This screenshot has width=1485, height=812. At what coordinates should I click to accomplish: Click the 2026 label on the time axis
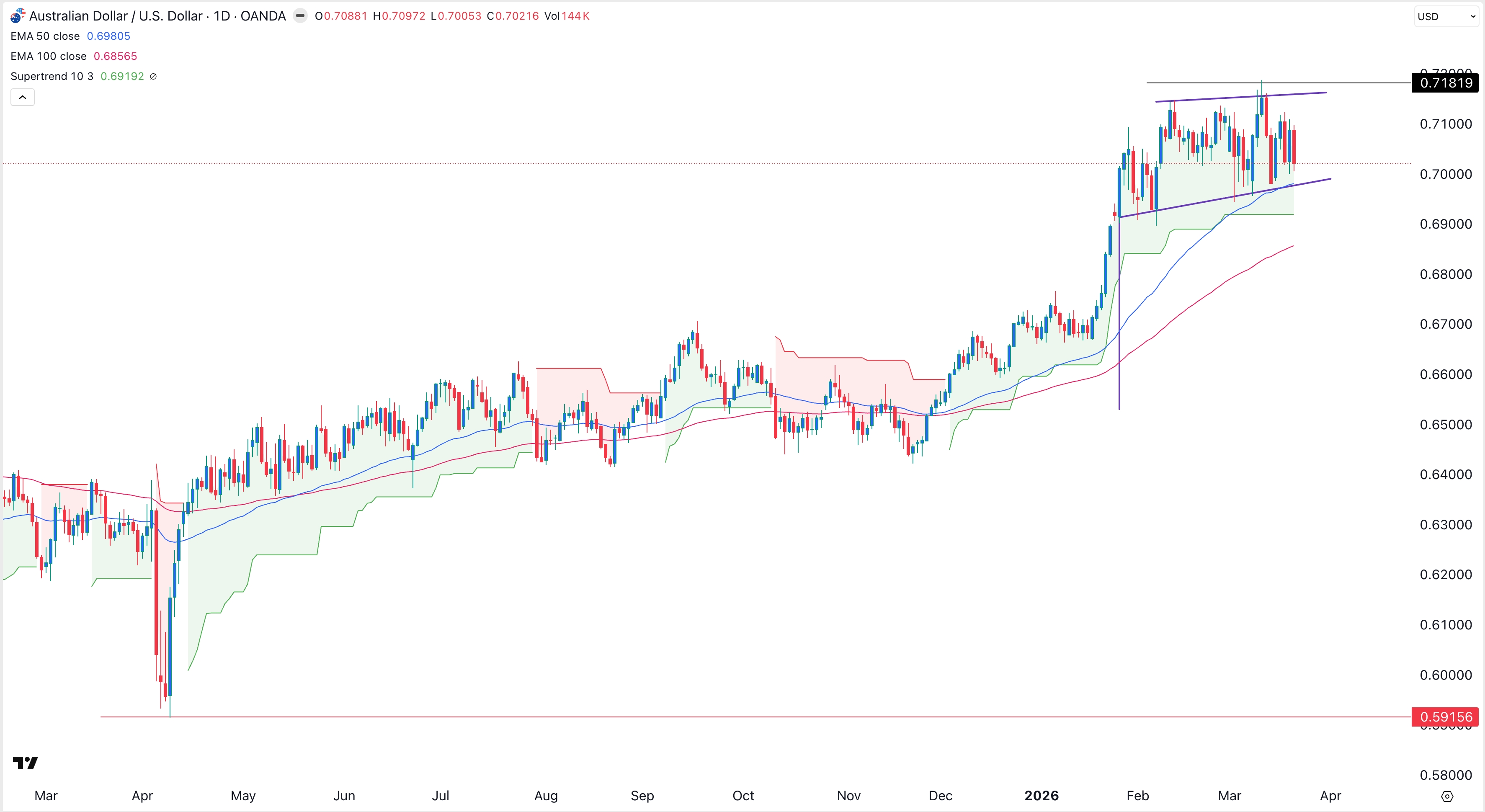tap(1041, 796)
